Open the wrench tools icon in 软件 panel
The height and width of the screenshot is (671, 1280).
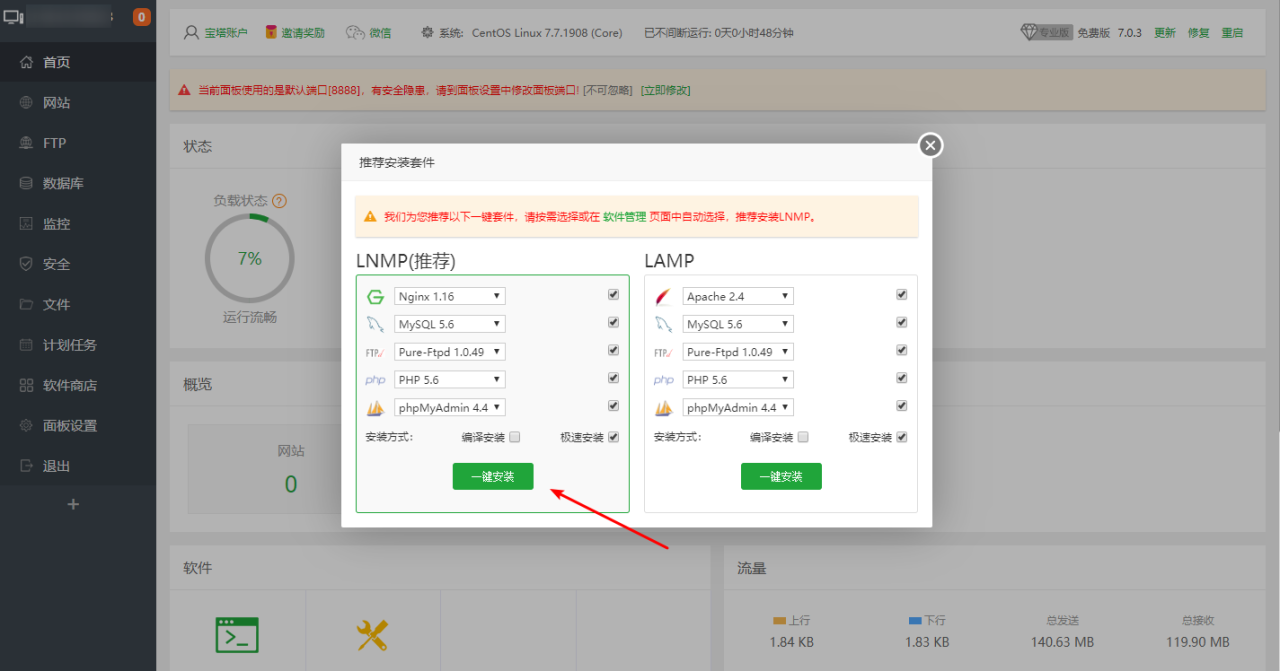[372, 635]
